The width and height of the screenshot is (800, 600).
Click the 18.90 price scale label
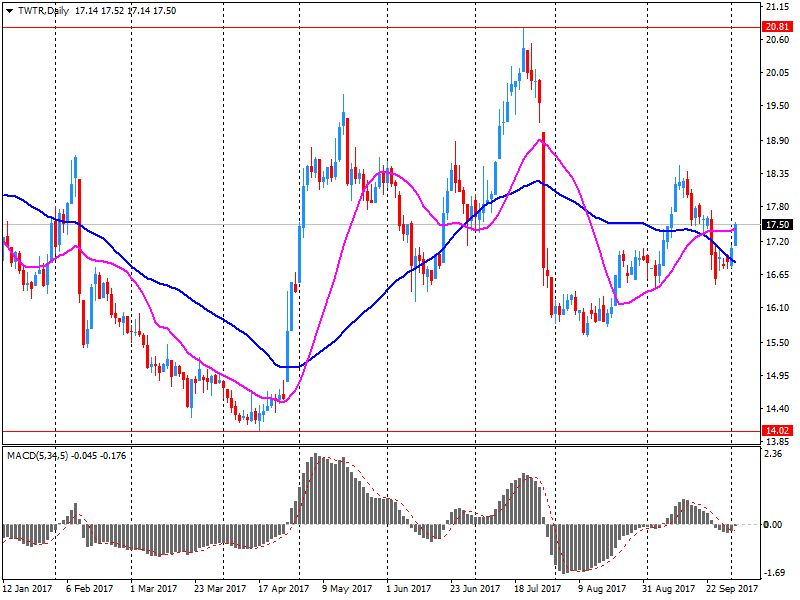tap(778, 140)
